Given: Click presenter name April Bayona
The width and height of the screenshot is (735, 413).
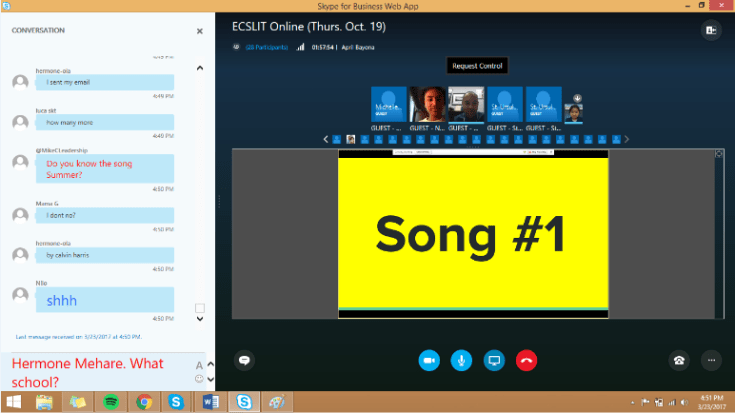Looking at the screenshot, I should (x=358, y=47).
